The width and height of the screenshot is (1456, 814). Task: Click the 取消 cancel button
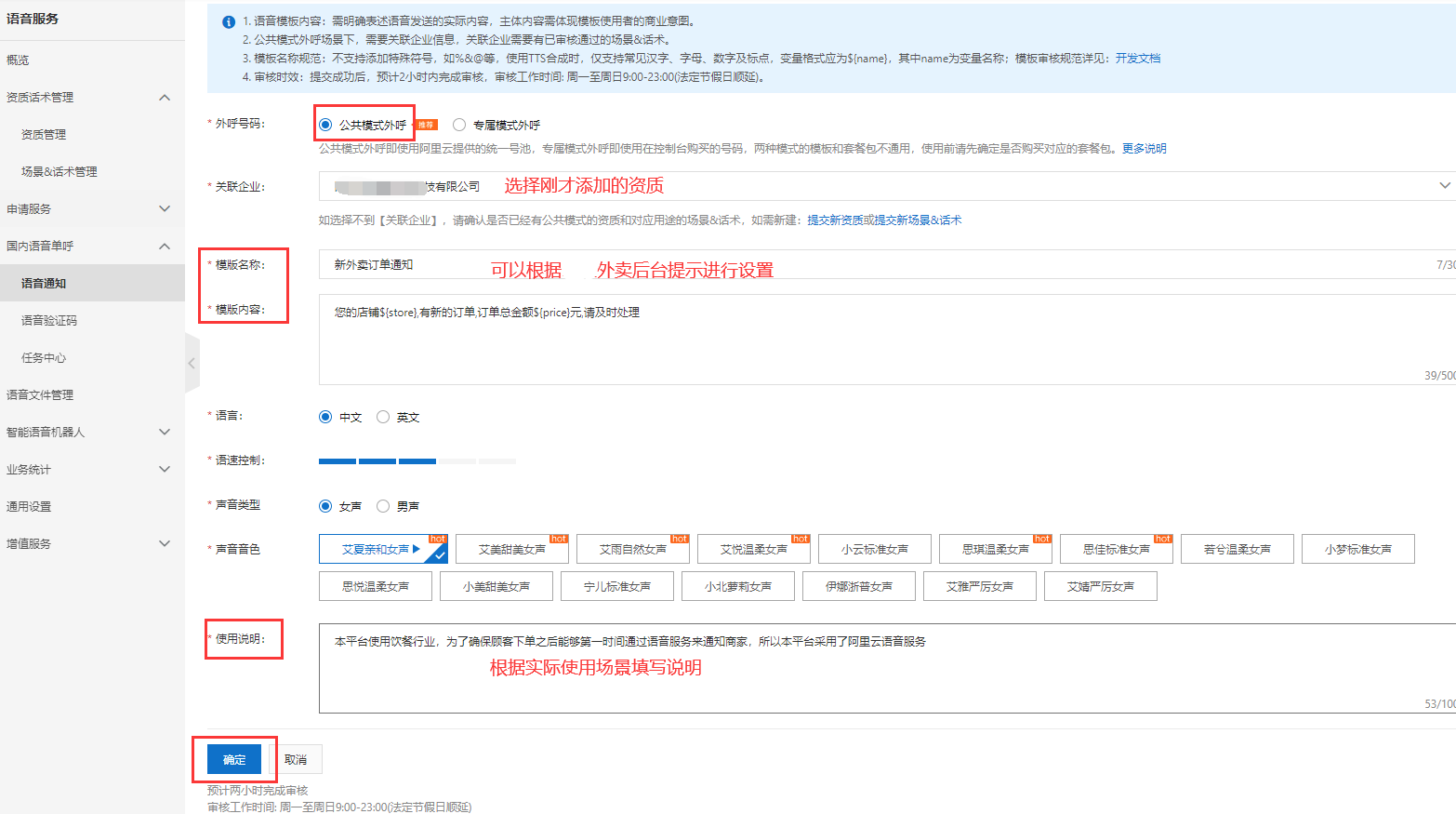point(296,759)
